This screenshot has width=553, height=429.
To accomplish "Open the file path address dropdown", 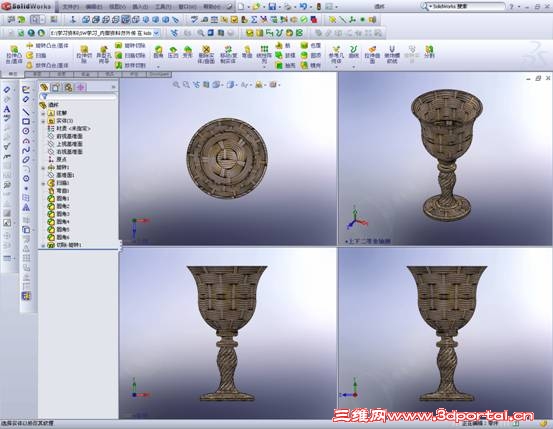I will [x=157, y=33].
